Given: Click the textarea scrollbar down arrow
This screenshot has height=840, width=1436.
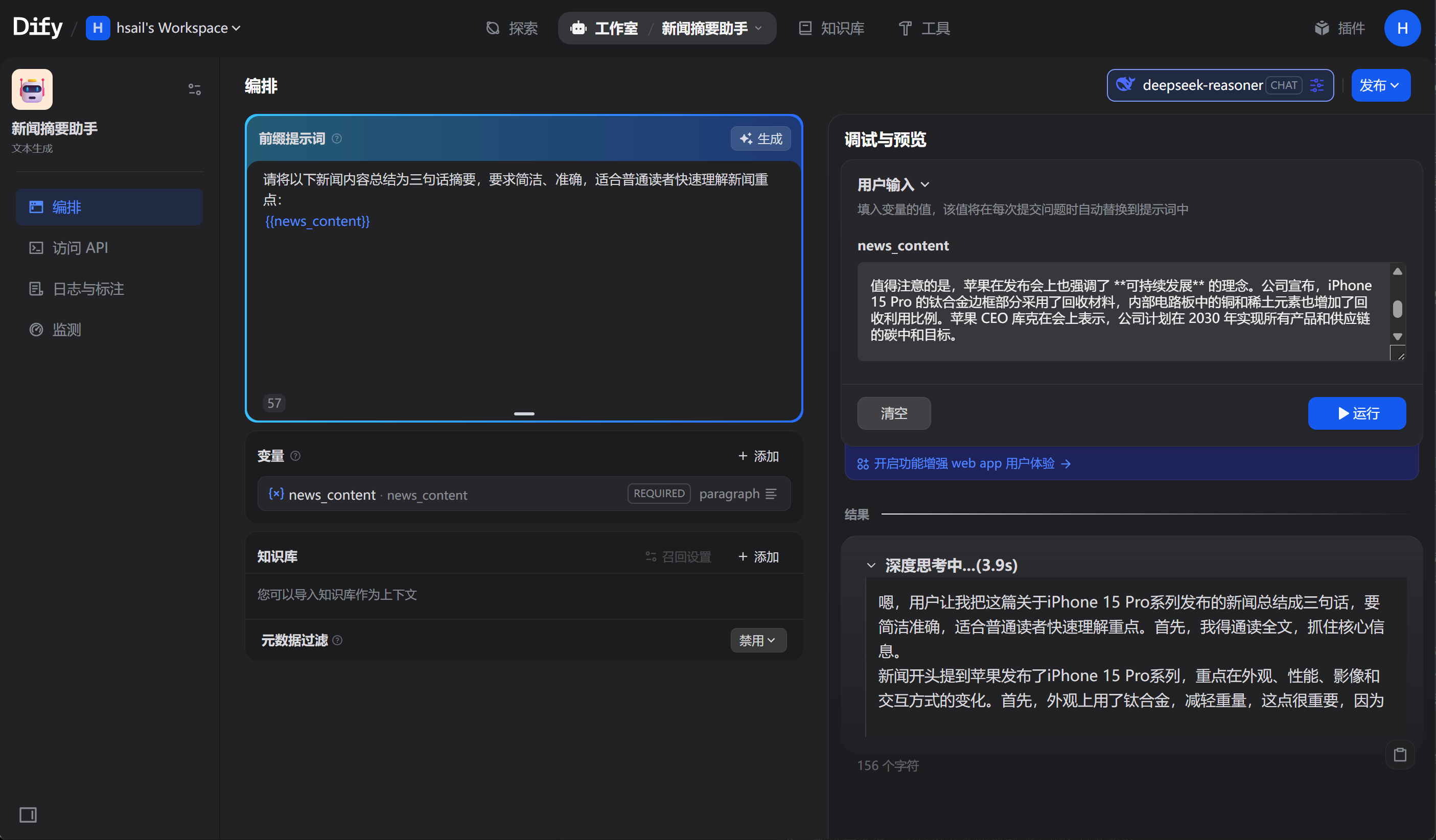Looking at the screenshot, I should [x=1397, y=336].
